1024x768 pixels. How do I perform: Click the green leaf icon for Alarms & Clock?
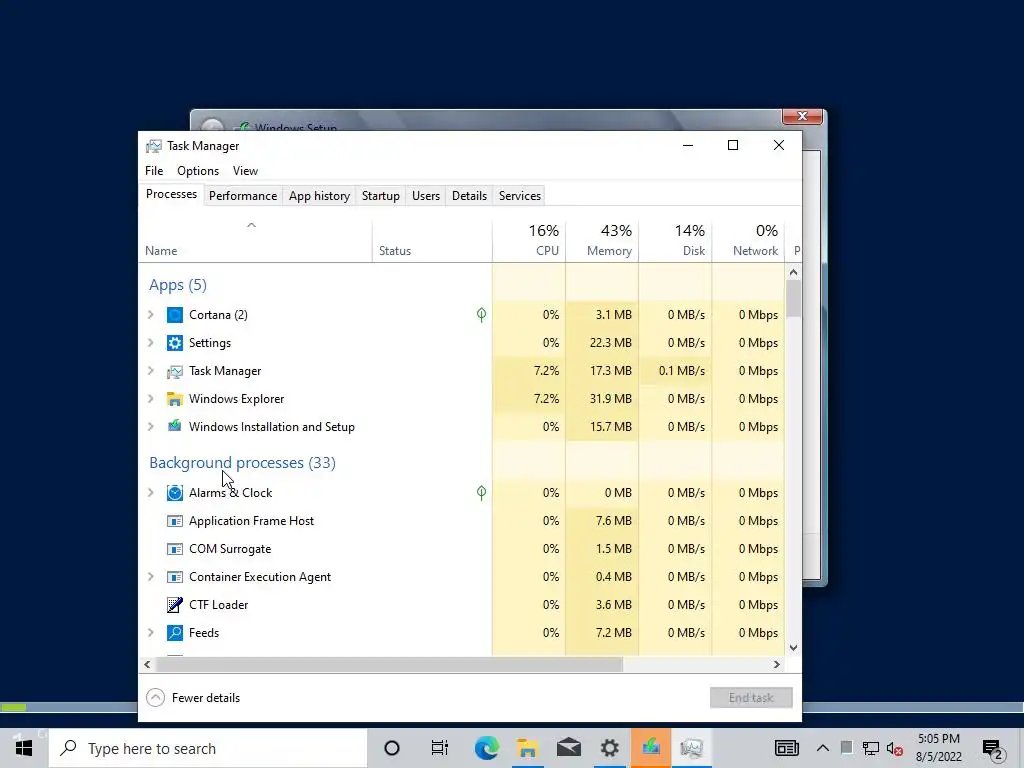(481, 492)
